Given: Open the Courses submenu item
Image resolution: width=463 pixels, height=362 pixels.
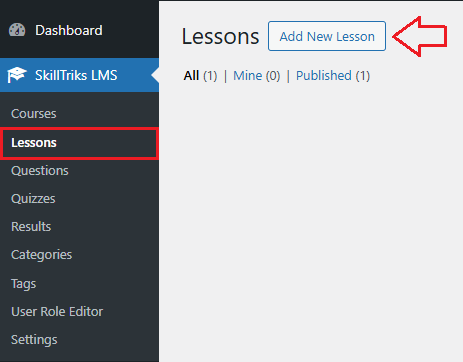Looking at the screenshot, I should click(34, 114).
